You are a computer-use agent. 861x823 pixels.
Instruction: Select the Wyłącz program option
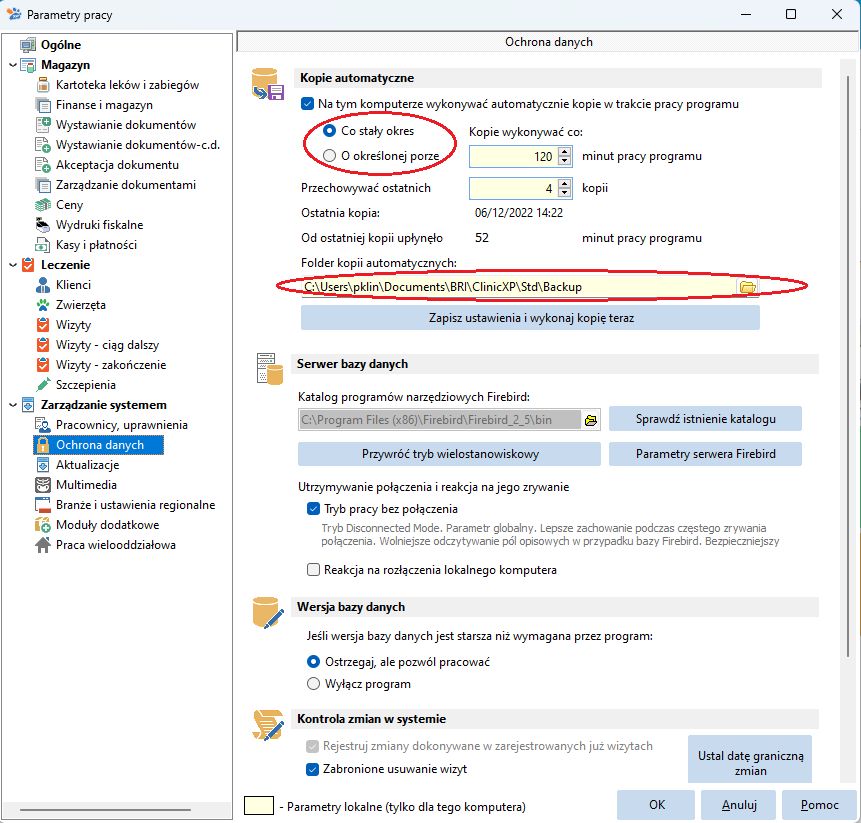(x=313, y=684)
